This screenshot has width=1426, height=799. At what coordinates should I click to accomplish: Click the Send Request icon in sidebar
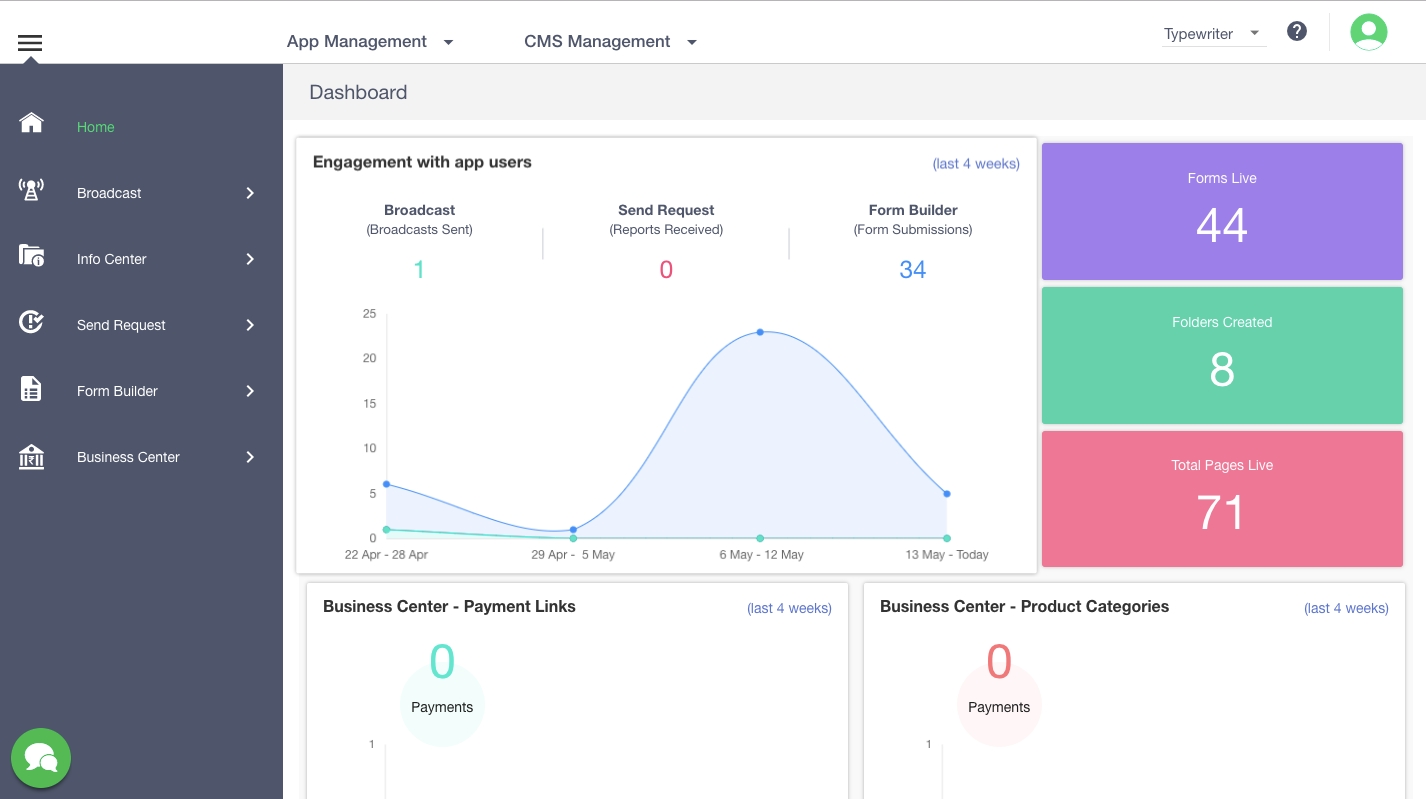click(x=32, y=322)
